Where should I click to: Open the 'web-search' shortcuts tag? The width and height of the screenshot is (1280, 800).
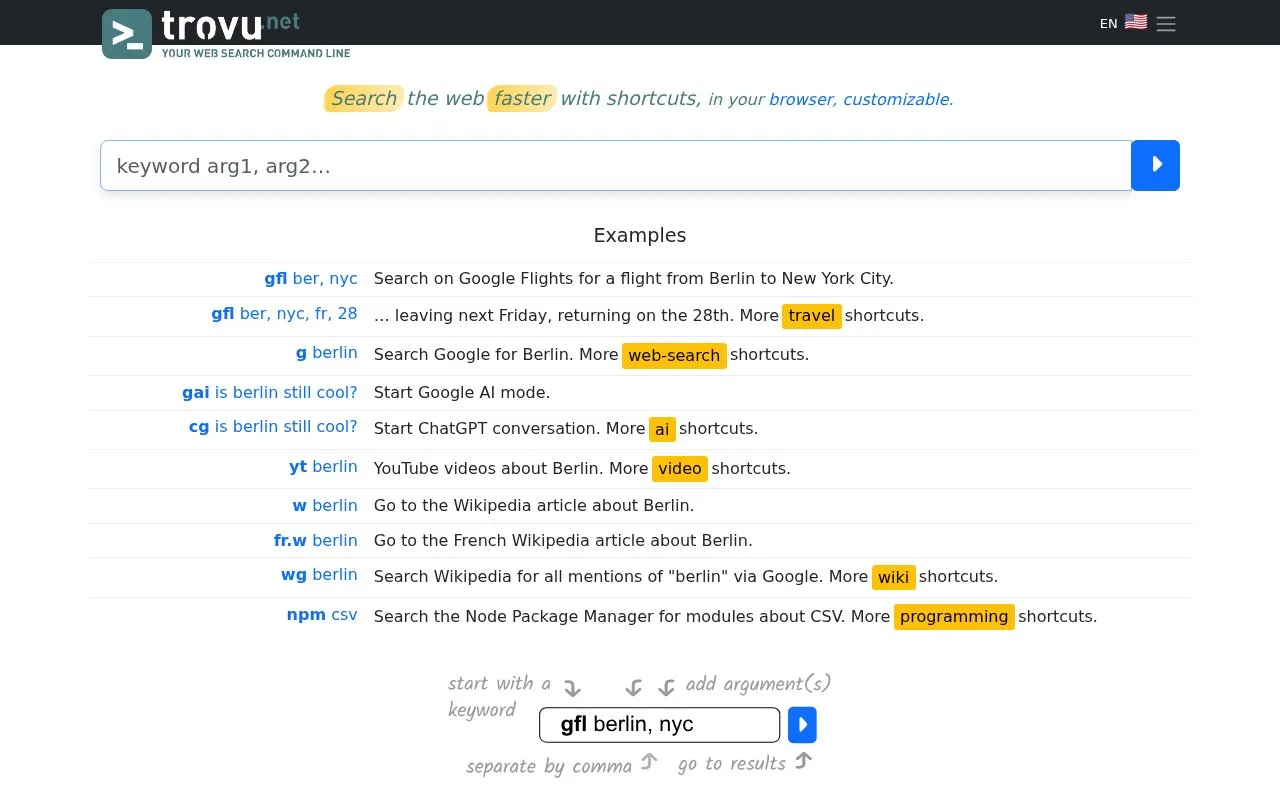click(674, 355)
